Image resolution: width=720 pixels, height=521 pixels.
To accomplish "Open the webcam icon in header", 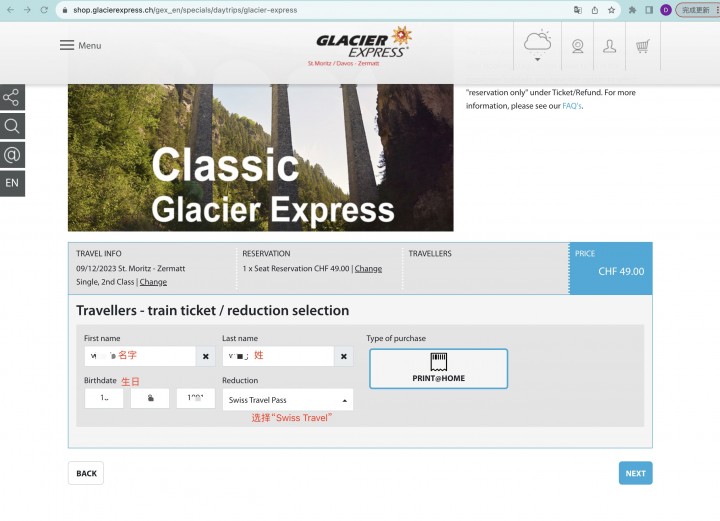I will (578, 46).
